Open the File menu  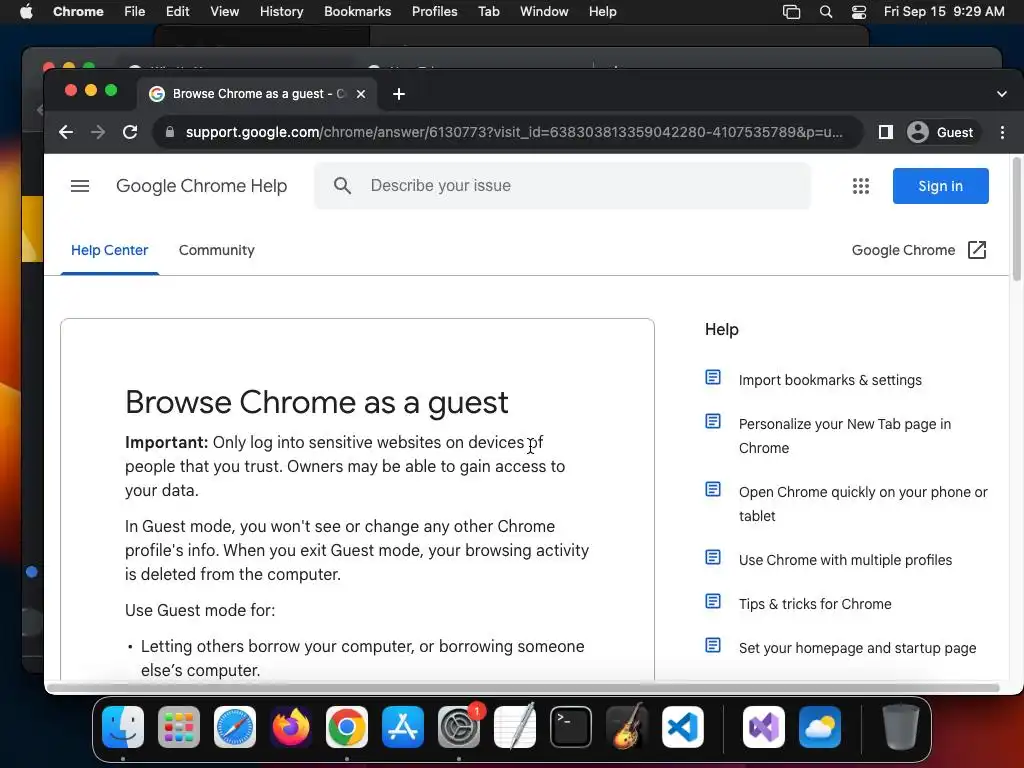[135, 12]
